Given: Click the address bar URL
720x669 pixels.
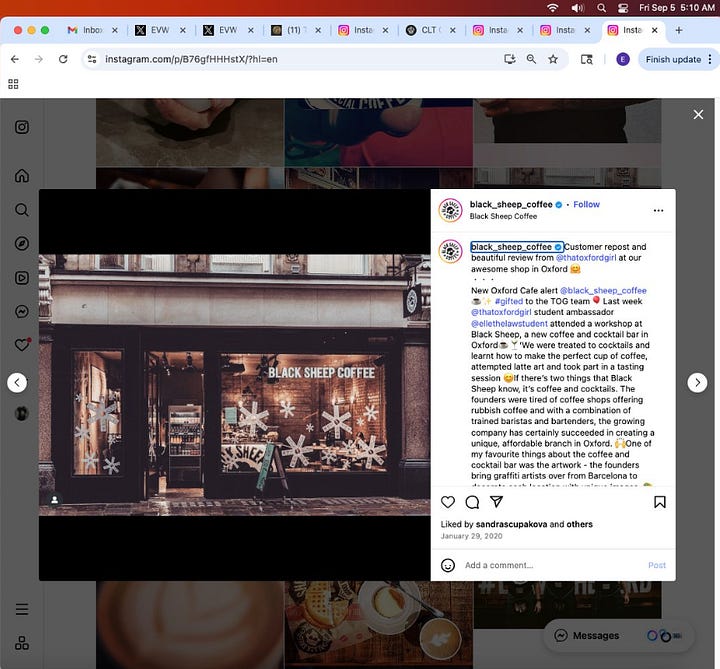Looking at the screenshot, I should click(x=191, y=59).
